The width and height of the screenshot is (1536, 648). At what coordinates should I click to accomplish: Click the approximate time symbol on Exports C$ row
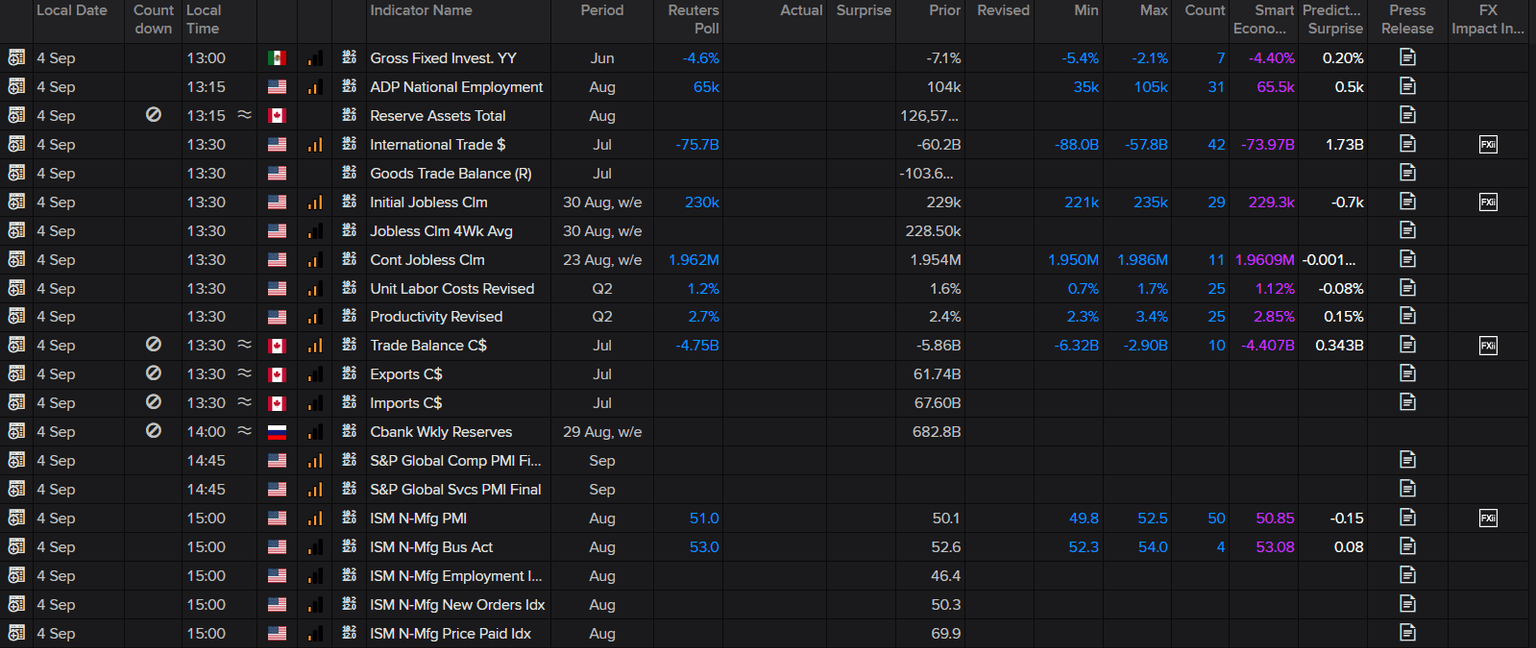[244, 374]
